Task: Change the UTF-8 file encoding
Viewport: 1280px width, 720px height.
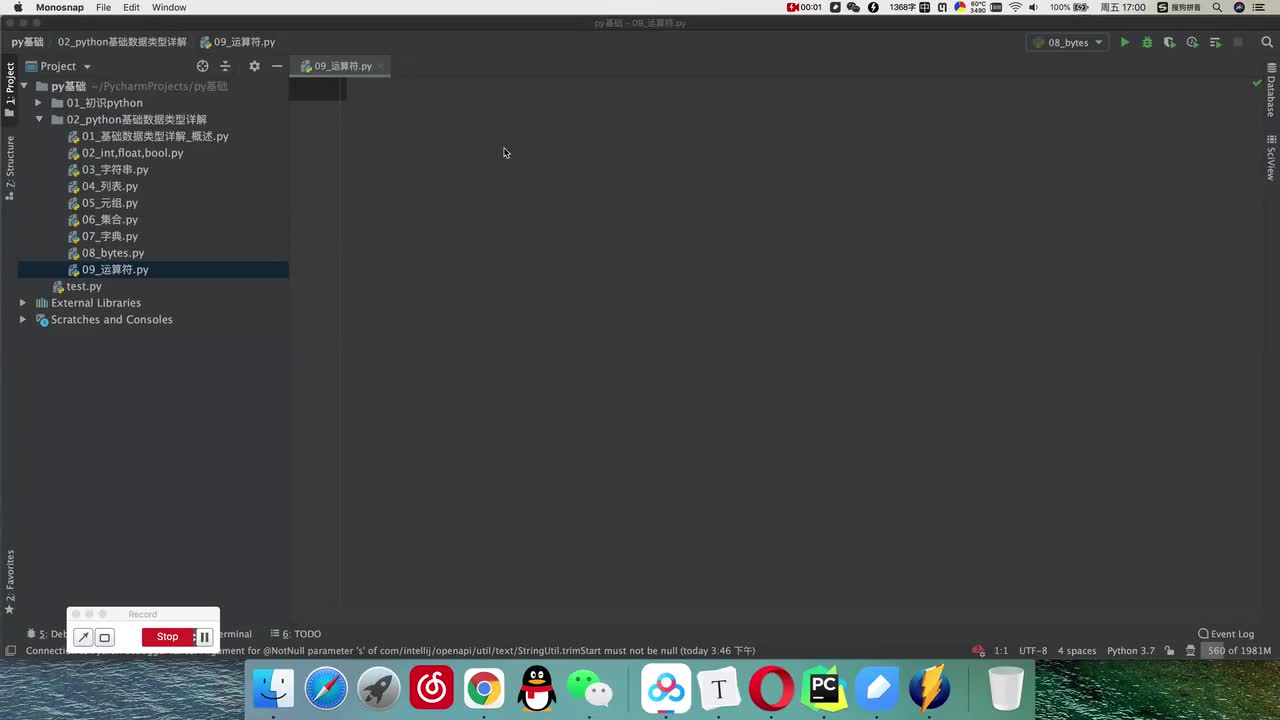Action: (1033, 651)
